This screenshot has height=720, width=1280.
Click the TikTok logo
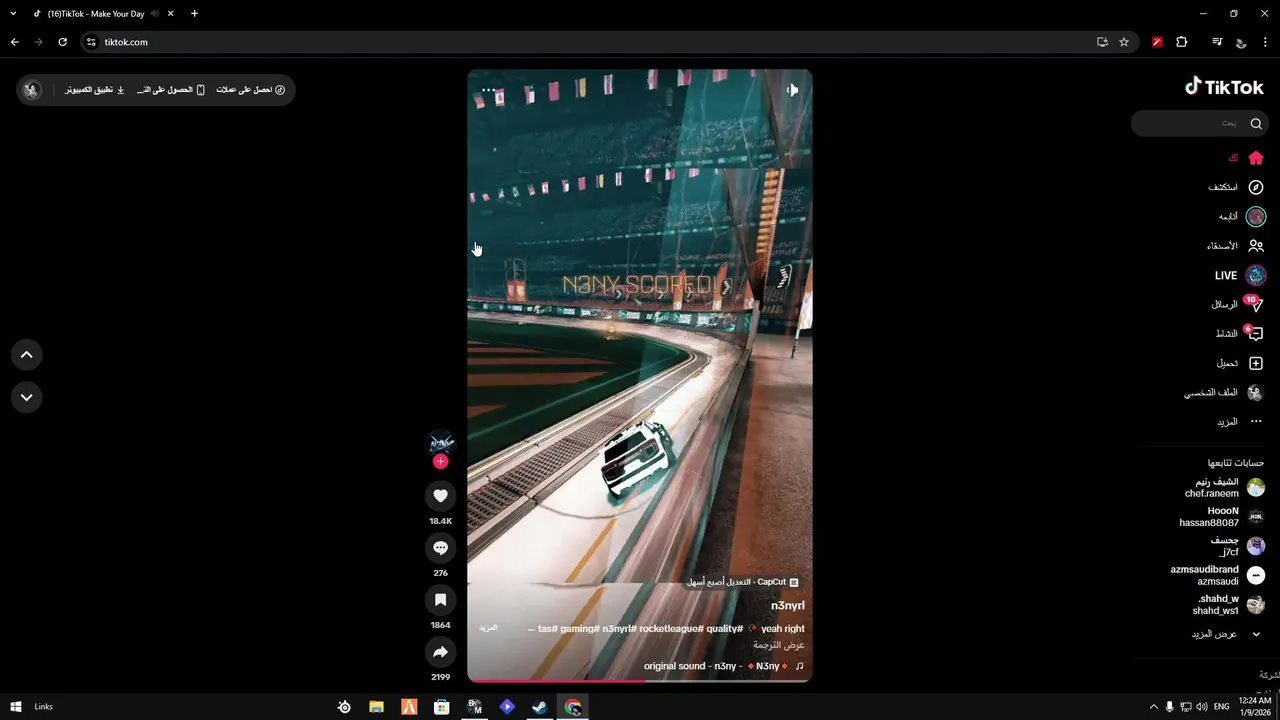click(1224, 87)
